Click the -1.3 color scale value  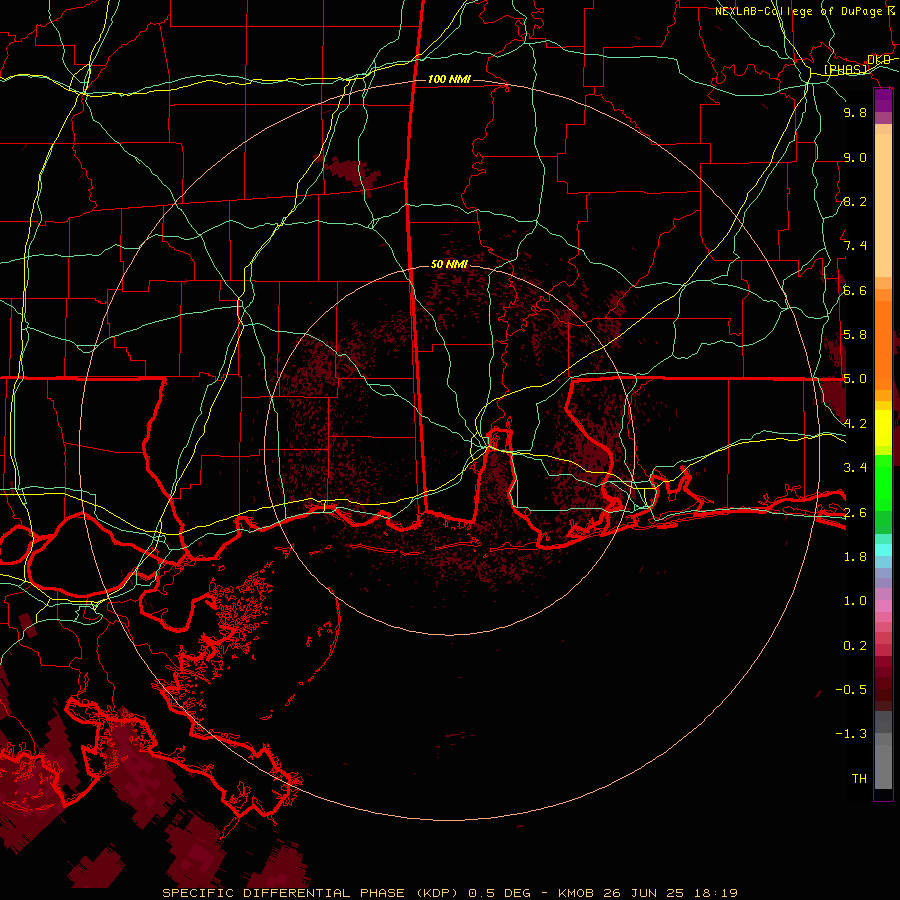click(851, 734)
